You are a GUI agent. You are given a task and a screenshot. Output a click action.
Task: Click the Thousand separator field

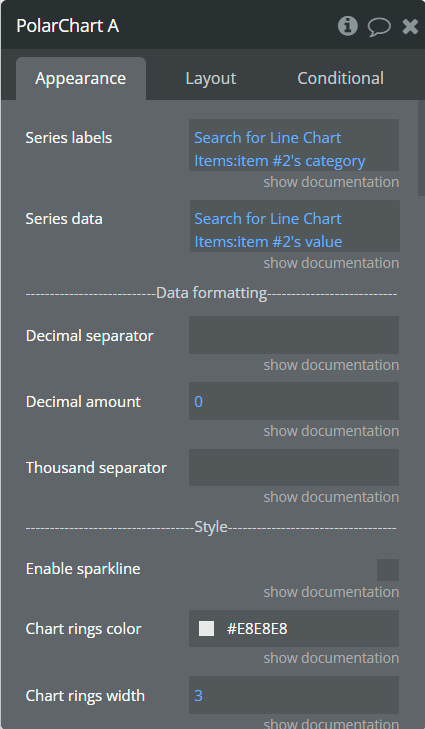(x=294, y=467)
